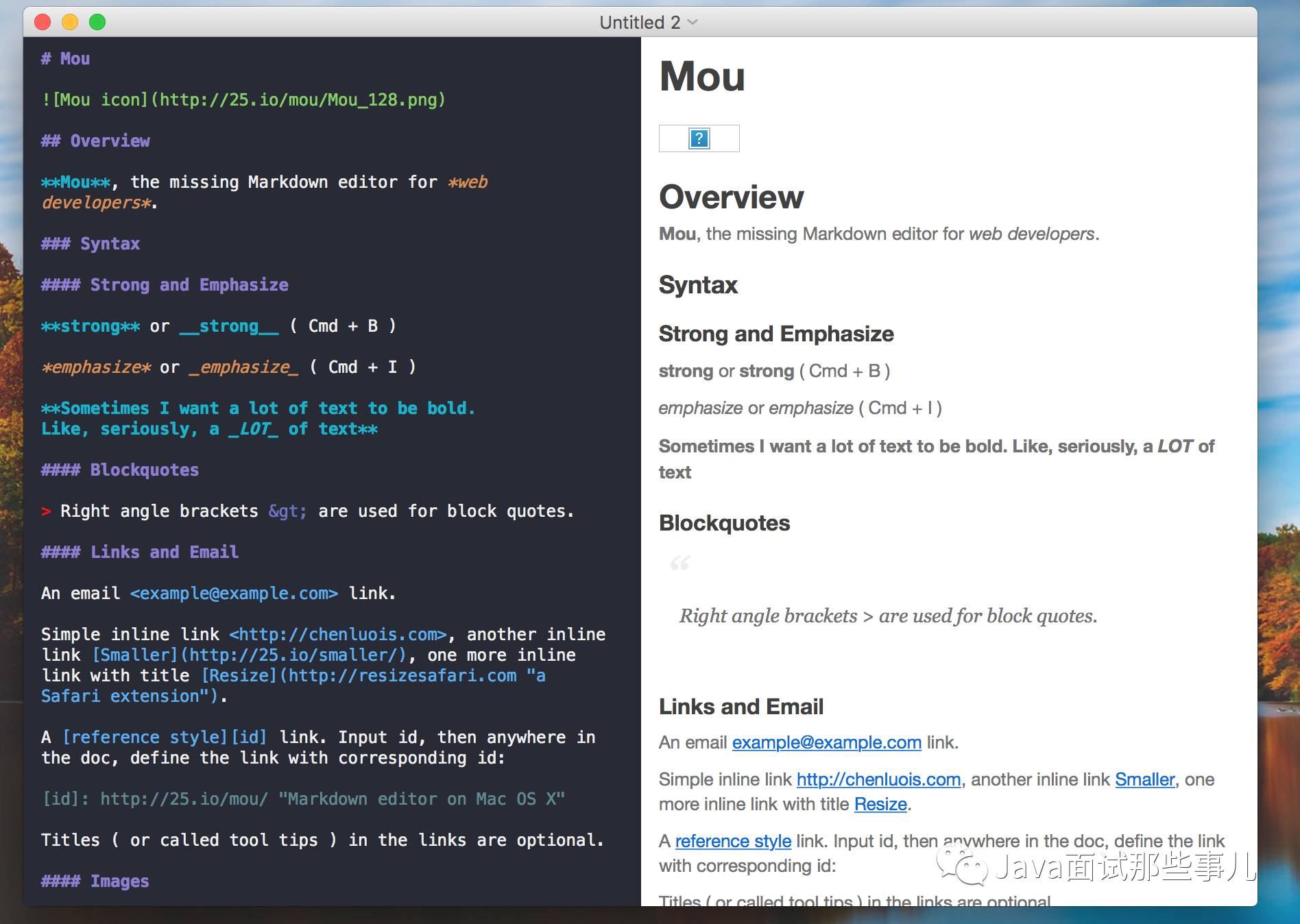The width and height of the screenshot is (1300, 924).
Task: Open the Untitled 2 title dropdown chevron
Action: (x=693, y=23)
